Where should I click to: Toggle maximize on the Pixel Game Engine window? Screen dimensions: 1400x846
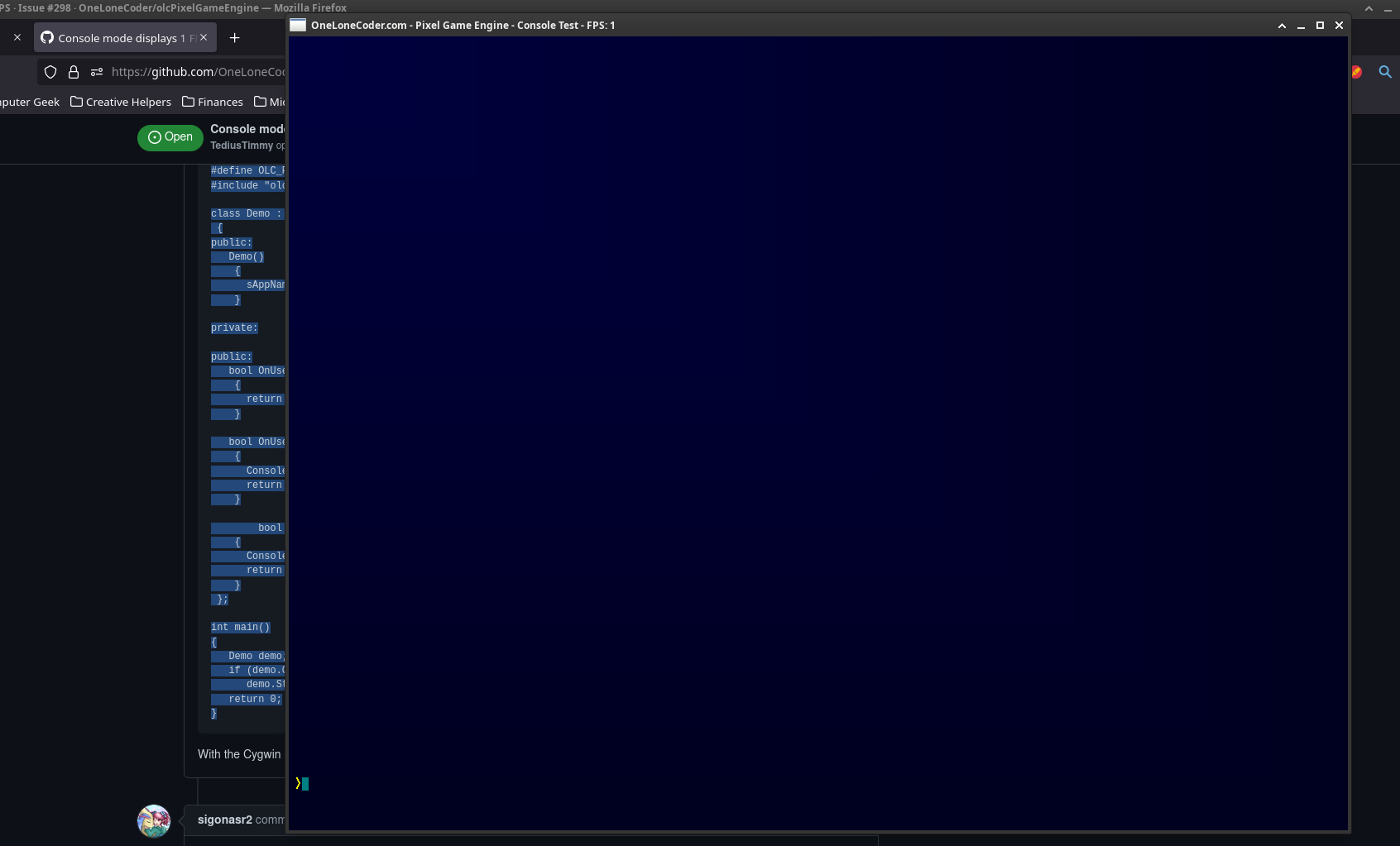(1319, 26)
